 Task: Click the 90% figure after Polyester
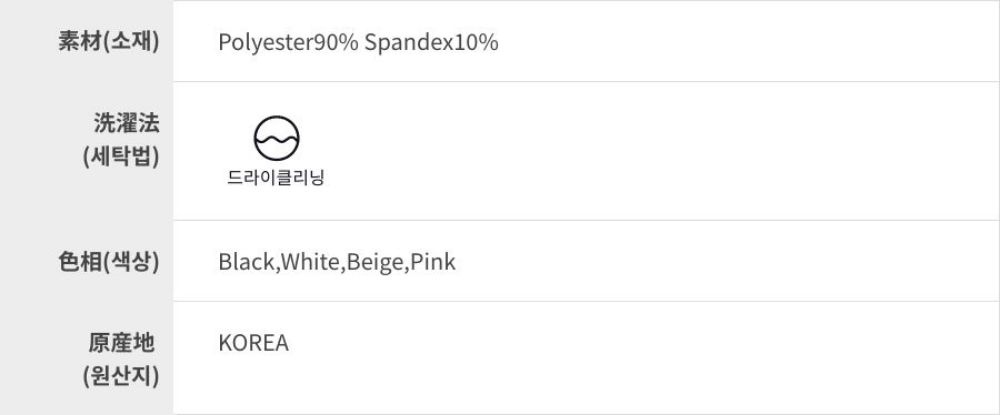tap(336, 43)
